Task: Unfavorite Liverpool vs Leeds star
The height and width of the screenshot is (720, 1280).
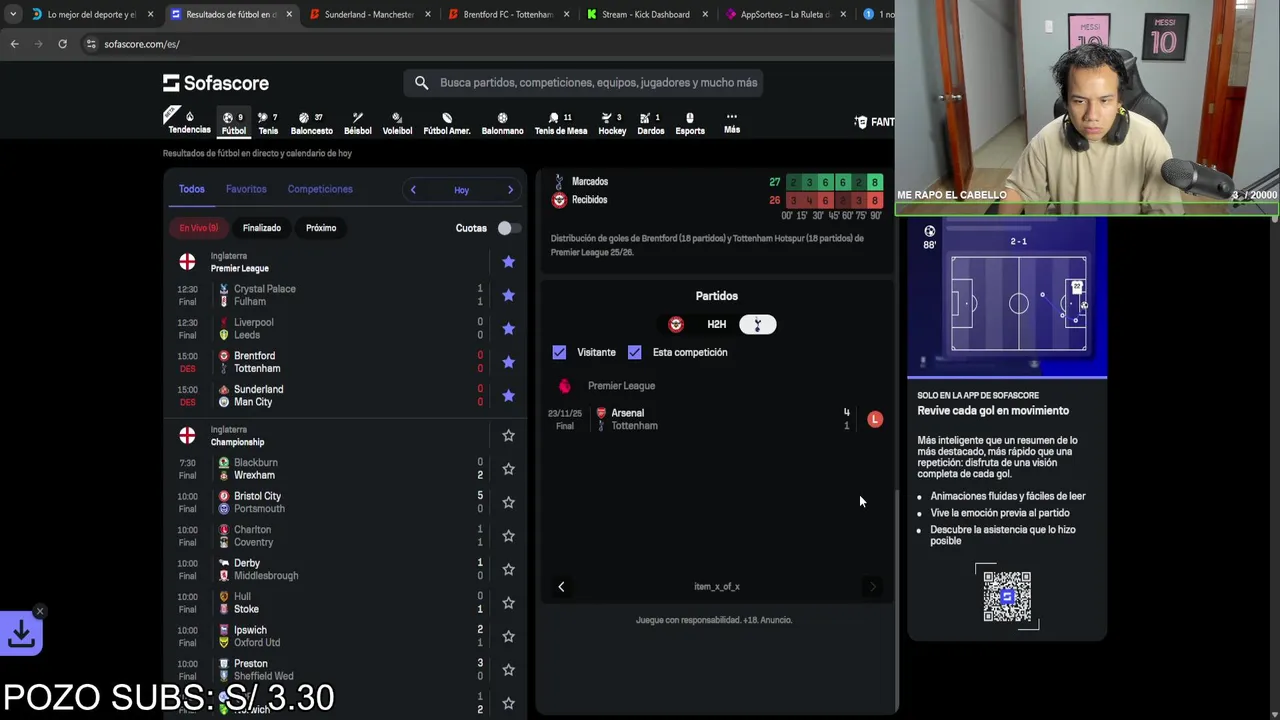Action: pyautogui.click(x=508, y=329)
